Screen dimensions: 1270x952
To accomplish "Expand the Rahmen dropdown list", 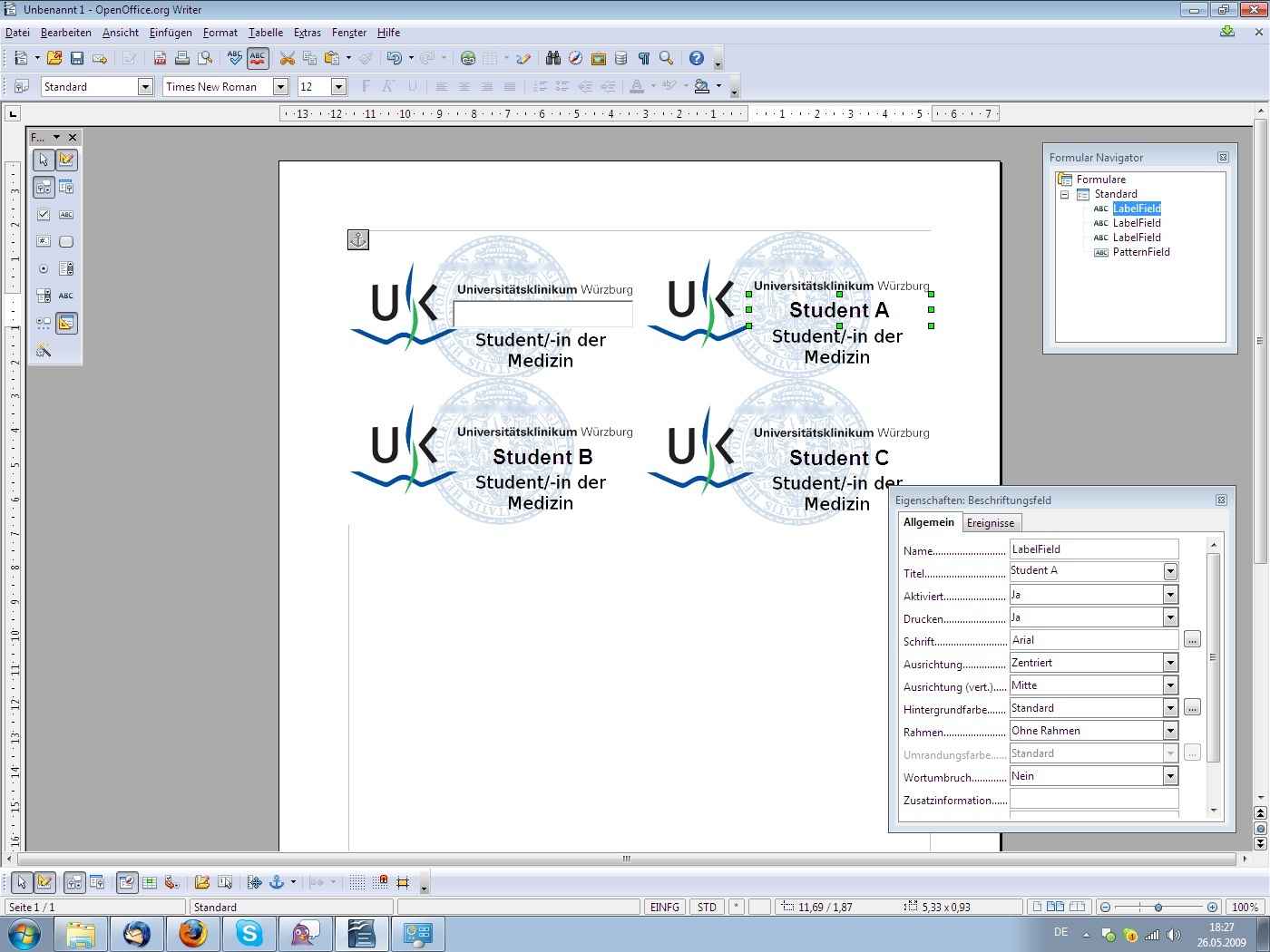I will 1170,731.
